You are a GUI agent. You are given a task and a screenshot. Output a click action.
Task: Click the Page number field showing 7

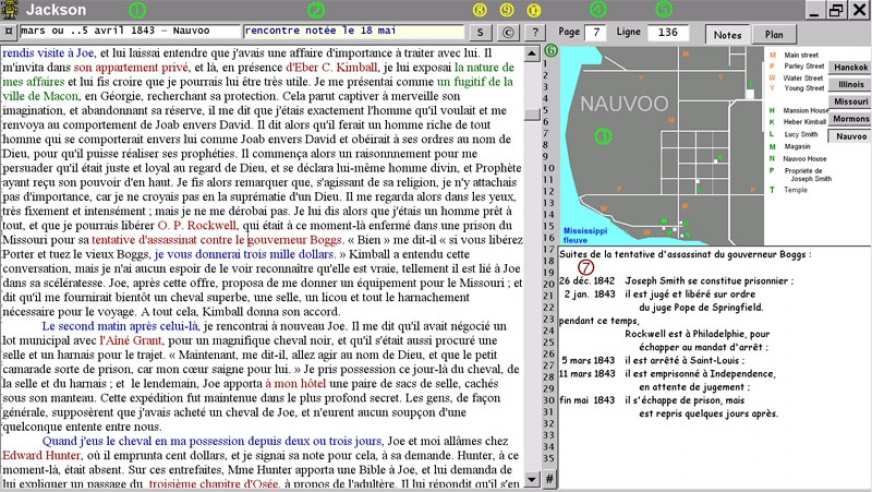click(x=596, y=32)
